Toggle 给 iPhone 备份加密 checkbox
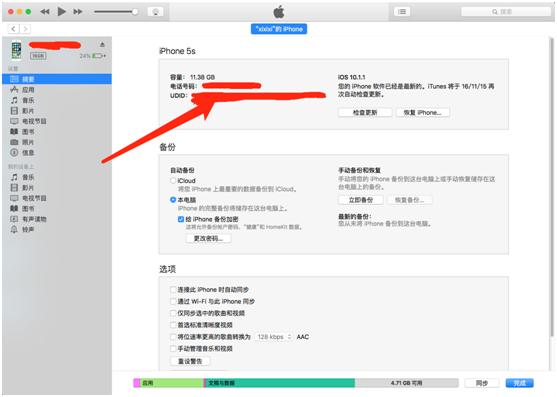The image size is (557, 397). pyautogui.click(x=181, y=219)
